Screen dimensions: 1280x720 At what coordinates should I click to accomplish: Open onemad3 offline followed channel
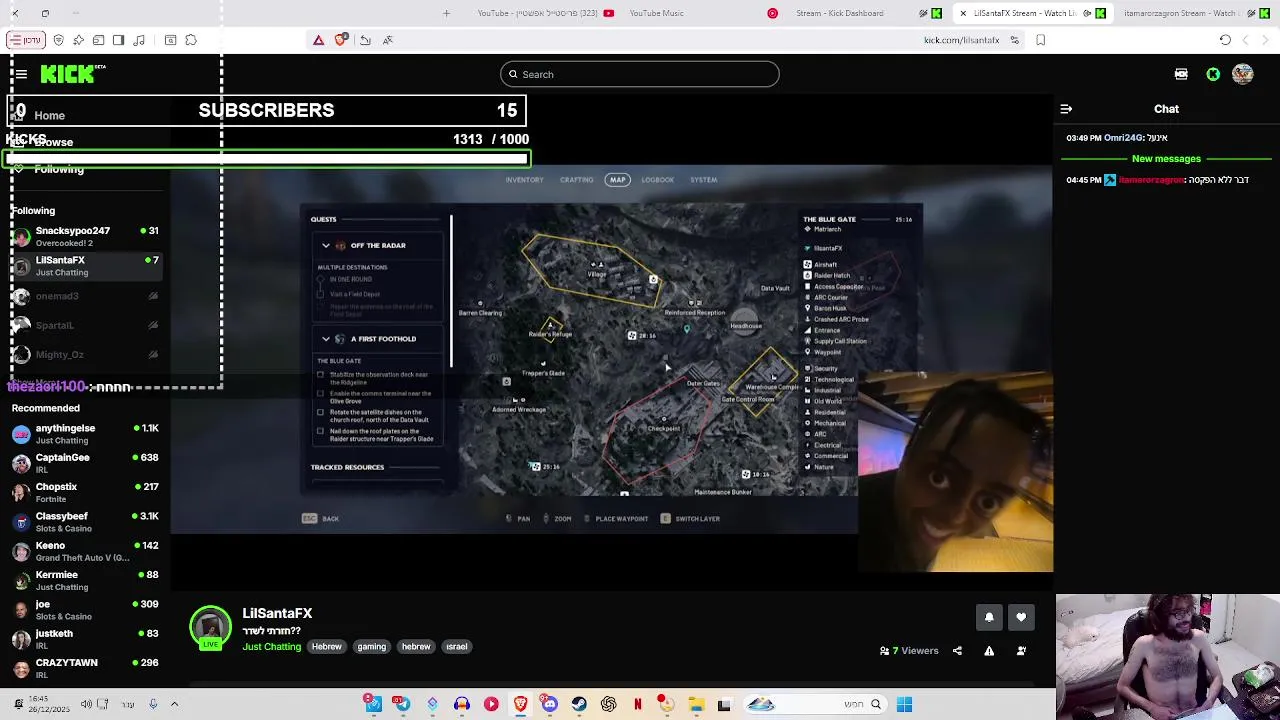pyautogui.click(x=85, y=296)
